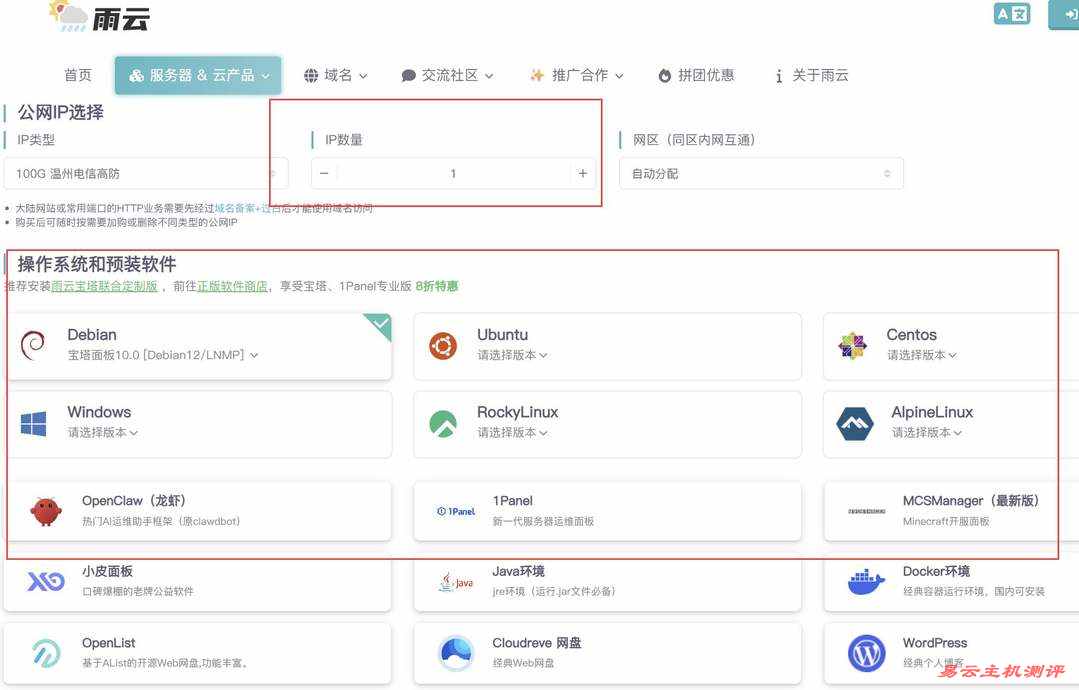
Task: Click the OpenList teal logo icon
Action: coord(46,653)
